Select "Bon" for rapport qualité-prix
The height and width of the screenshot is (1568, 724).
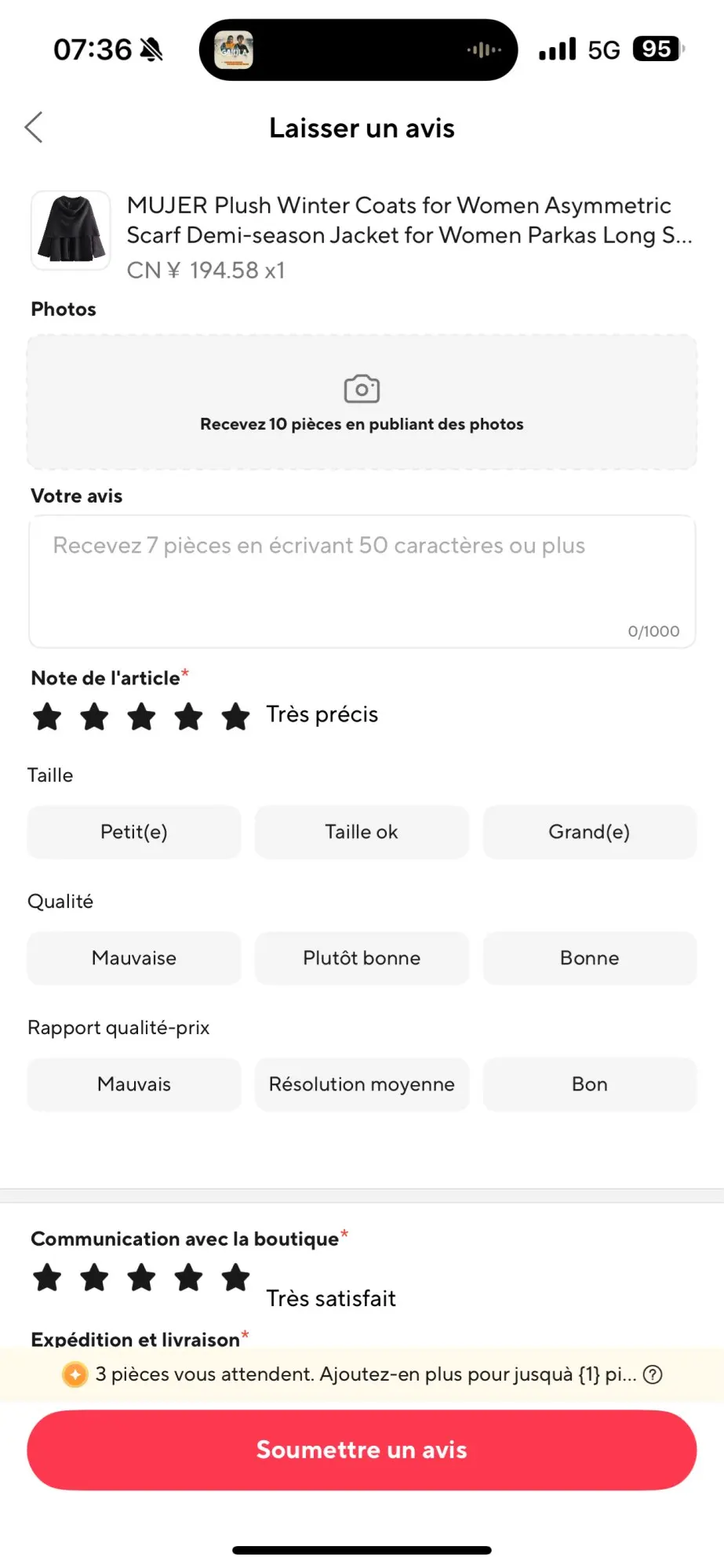pyautogui.click(x=589, y=1084)
